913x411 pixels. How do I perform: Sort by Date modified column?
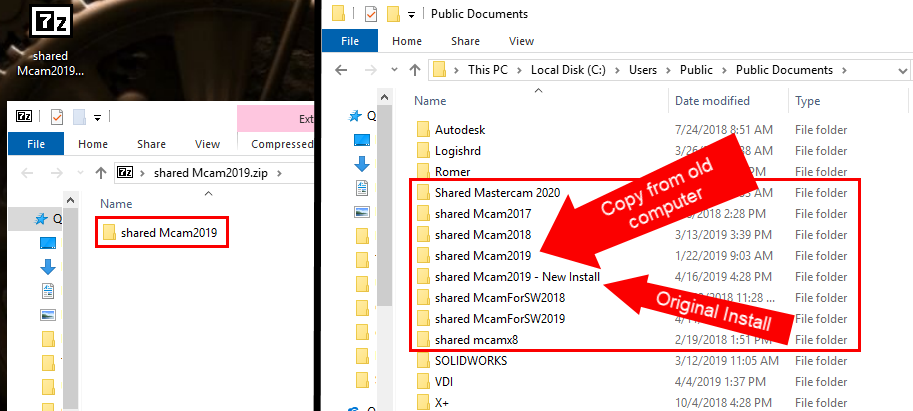click(x=712, y=101)
